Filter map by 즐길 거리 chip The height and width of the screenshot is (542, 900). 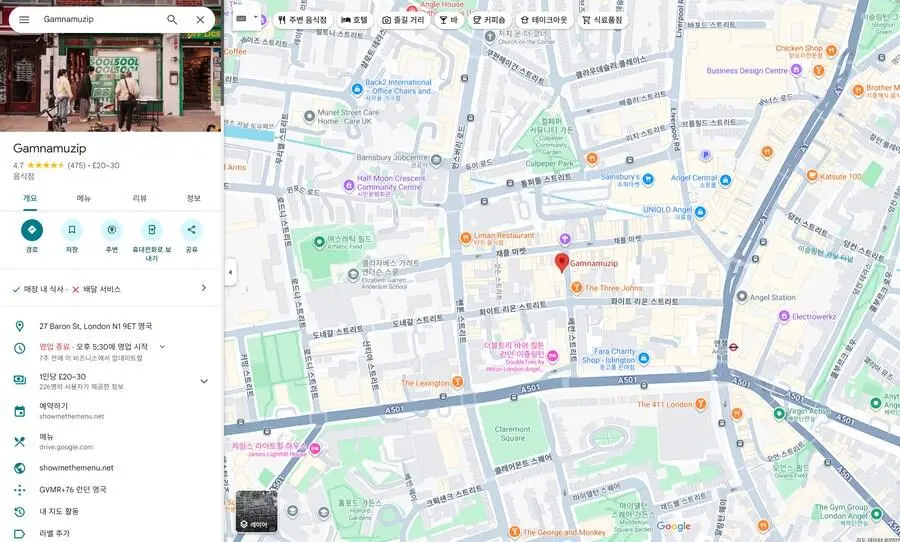[404, 20]
